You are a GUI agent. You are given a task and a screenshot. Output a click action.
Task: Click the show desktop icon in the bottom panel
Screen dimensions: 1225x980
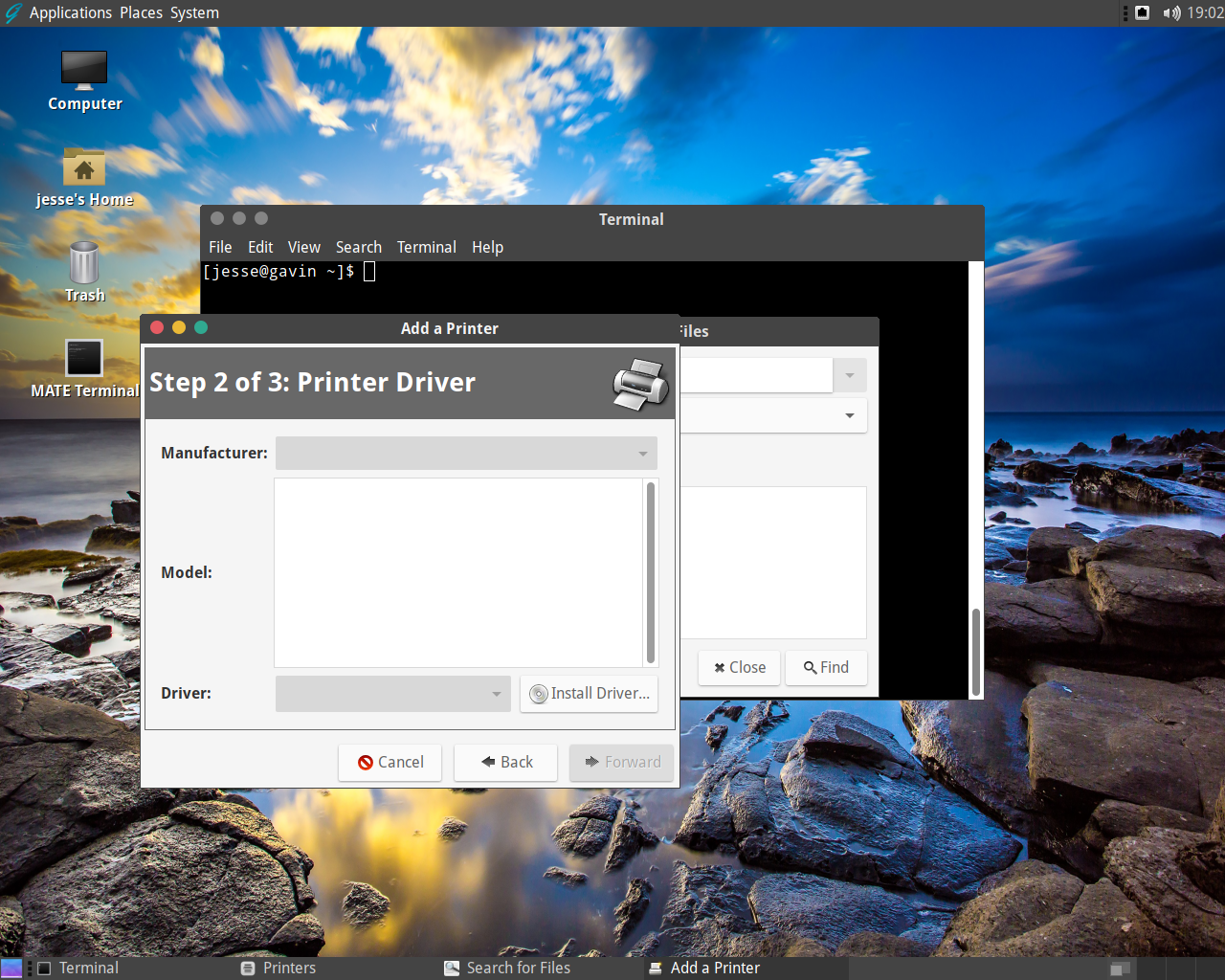13,969
